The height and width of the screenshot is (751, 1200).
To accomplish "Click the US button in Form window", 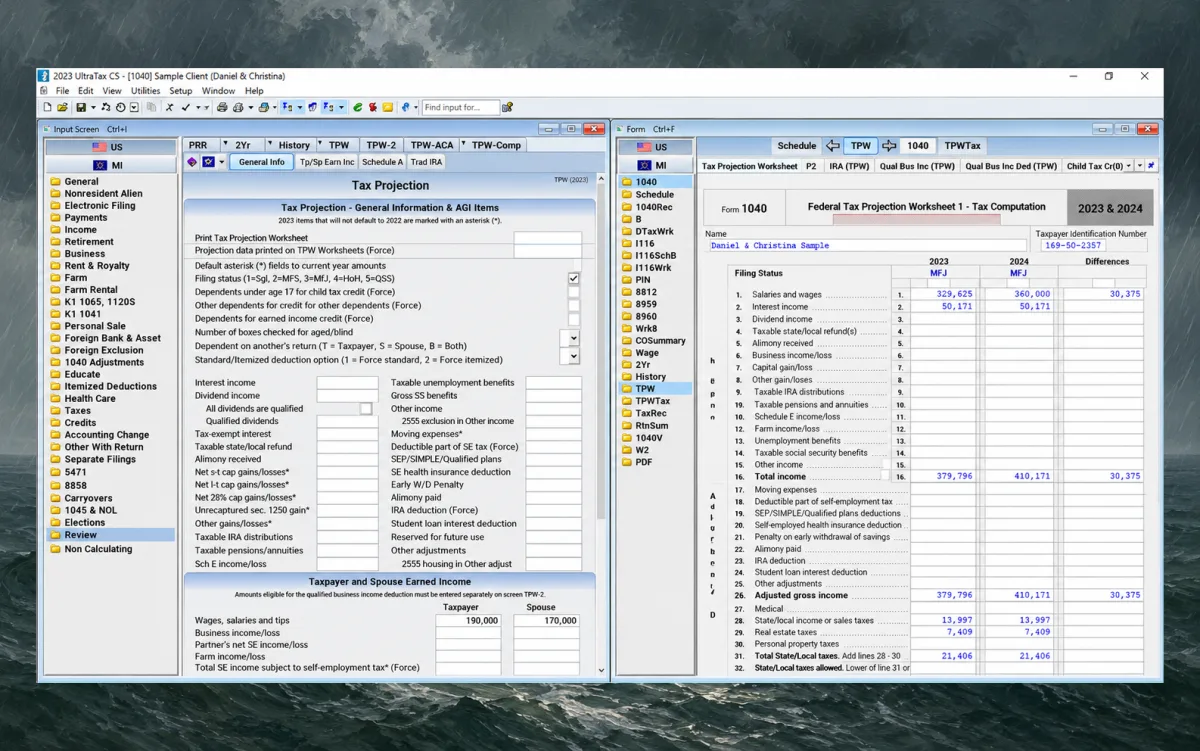I will [x=653, y=147].
